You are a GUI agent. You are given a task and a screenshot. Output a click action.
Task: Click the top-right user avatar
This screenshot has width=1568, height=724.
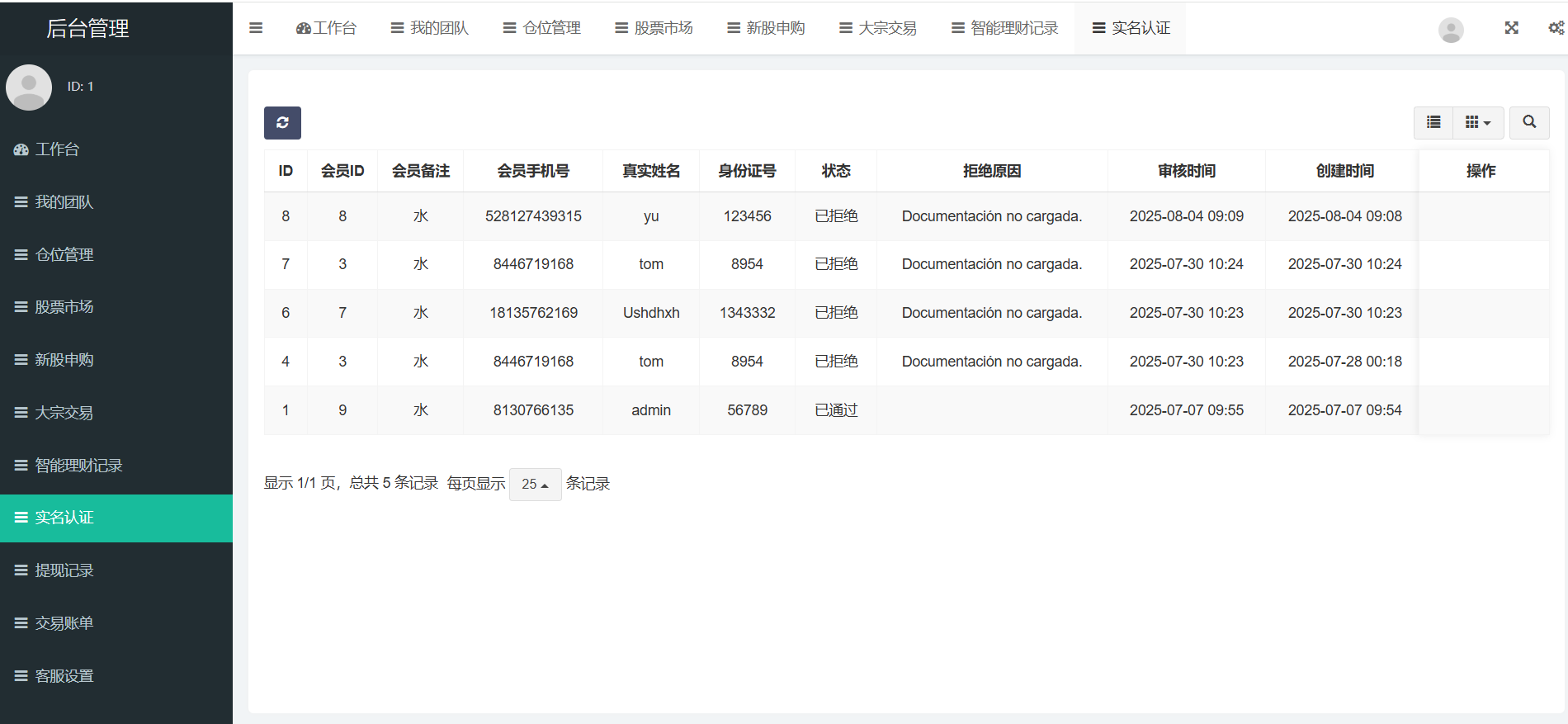click(x=1450, y=30)
